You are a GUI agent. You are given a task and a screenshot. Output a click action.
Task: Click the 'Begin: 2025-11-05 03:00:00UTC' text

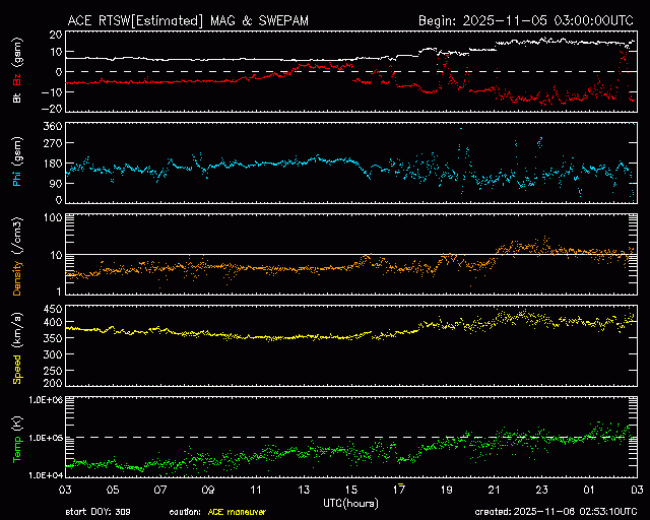coord(526,21)
